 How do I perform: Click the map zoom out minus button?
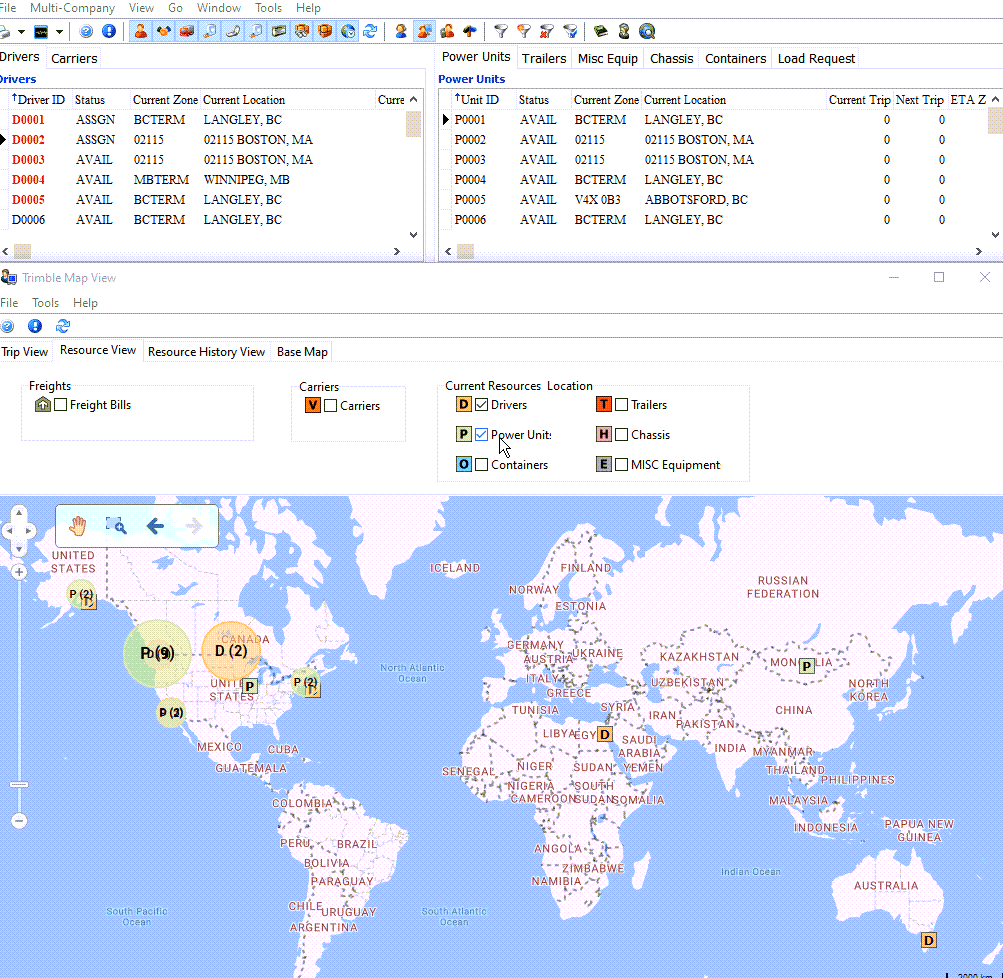pyautogui.click(x=19, y=820)
